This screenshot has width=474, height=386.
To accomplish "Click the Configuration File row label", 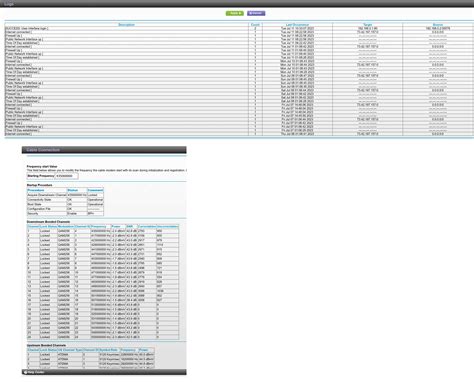I will pos(39,209).
